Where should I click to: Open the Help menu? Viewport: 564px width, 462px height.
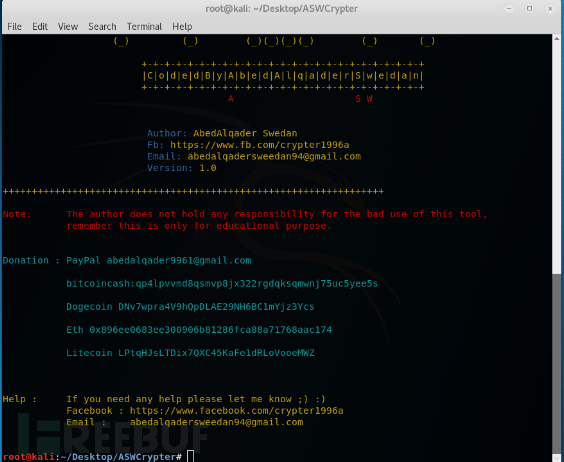click(x=182, y=27)
